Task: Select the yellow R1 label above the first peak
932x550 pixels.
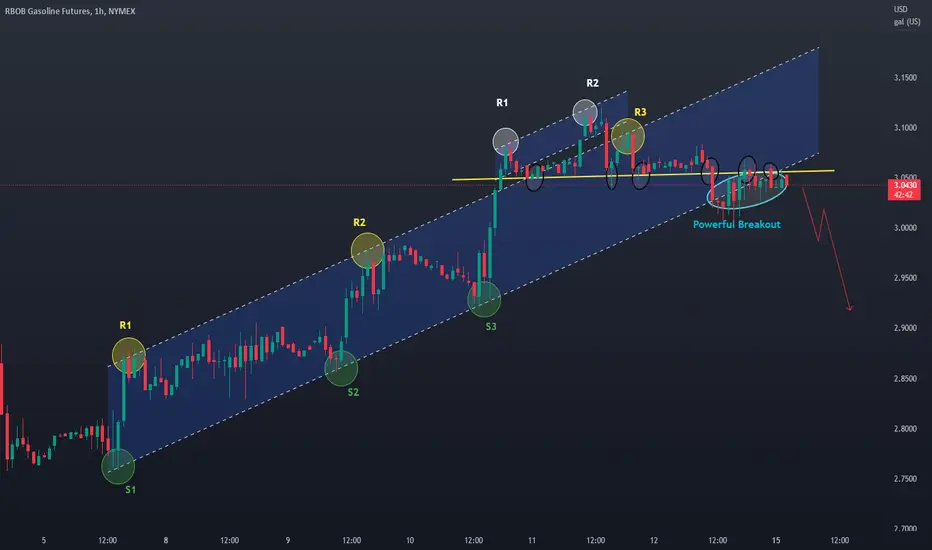Action: pos(125,325)
